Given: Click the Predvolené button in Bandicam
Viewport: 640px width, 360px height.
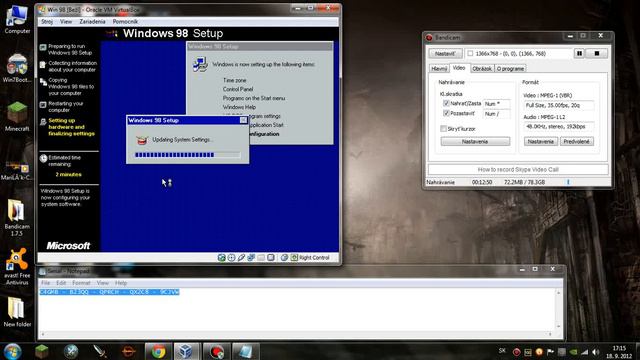Looking at the screenshot, I should tap(577, 142).
